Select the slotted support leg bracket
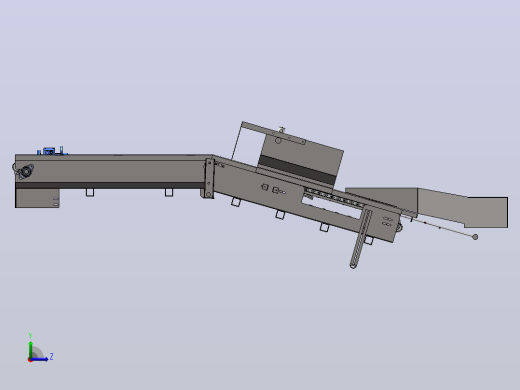The height and width of the screenshot is (390, 520). [361, 239]
